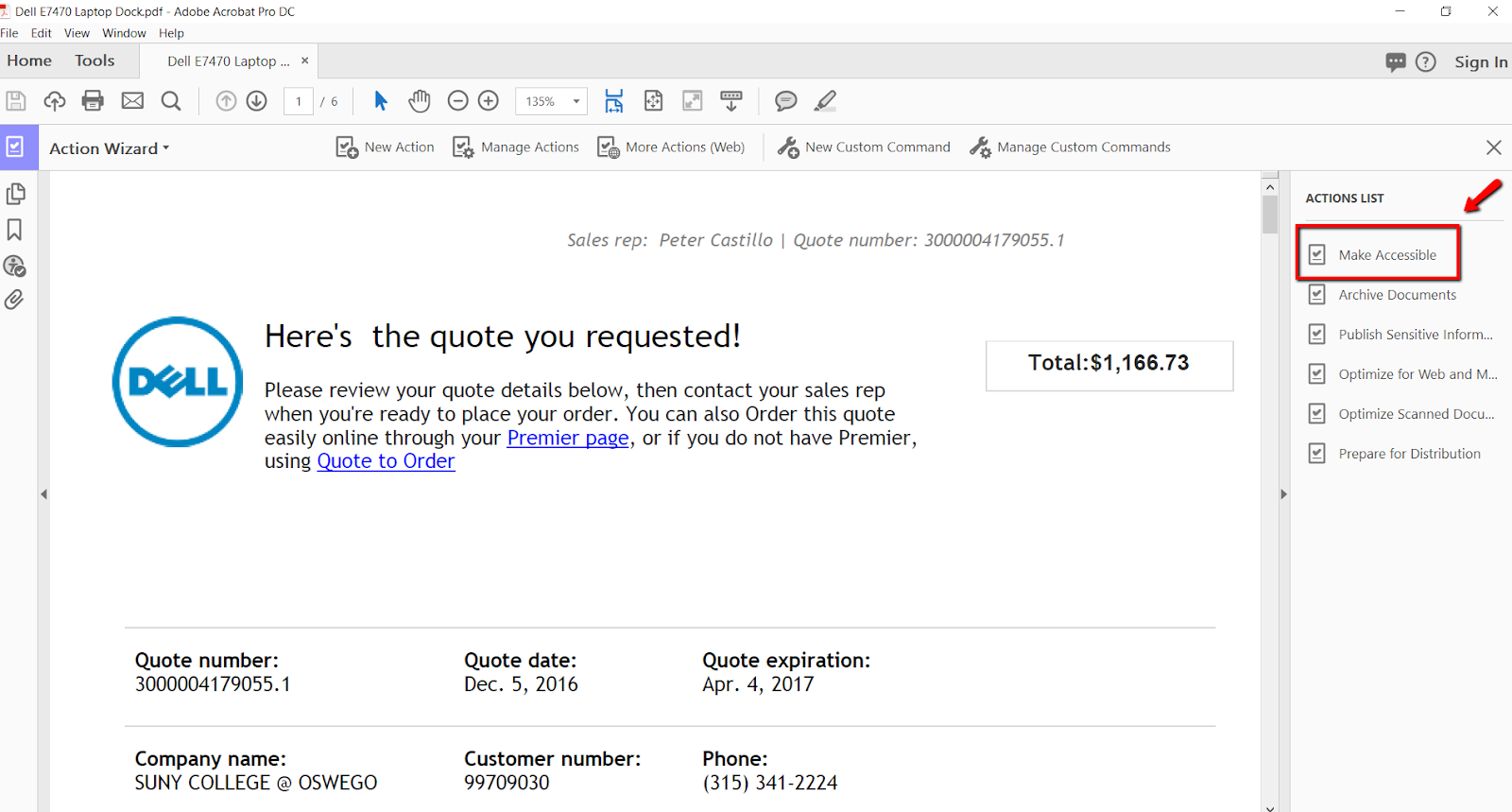This screenshot has height=812, width=1512.
Task: Activate the Hand pan tool
Action: click(420, 101)
